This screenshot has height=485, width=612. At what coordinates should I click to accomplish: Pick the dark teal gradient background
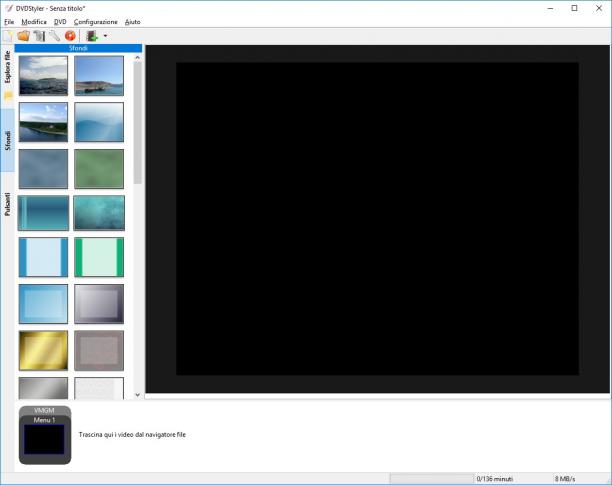point(43,213)
